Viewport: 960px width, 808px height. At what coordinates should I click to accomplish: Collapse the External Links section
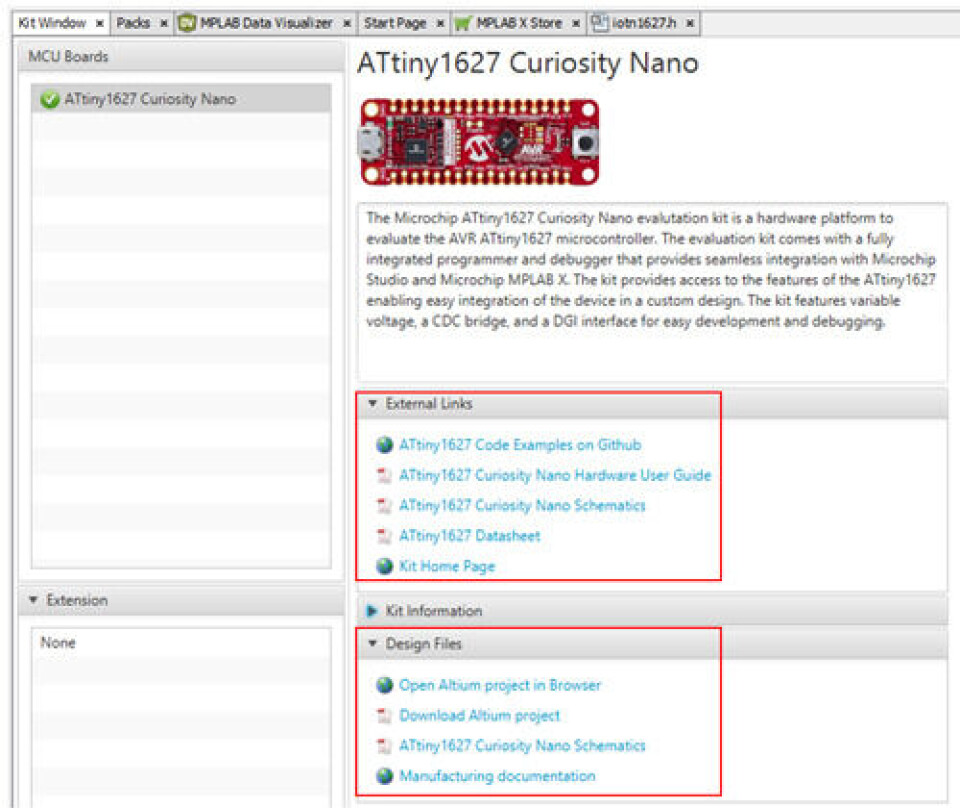(372, 403)
